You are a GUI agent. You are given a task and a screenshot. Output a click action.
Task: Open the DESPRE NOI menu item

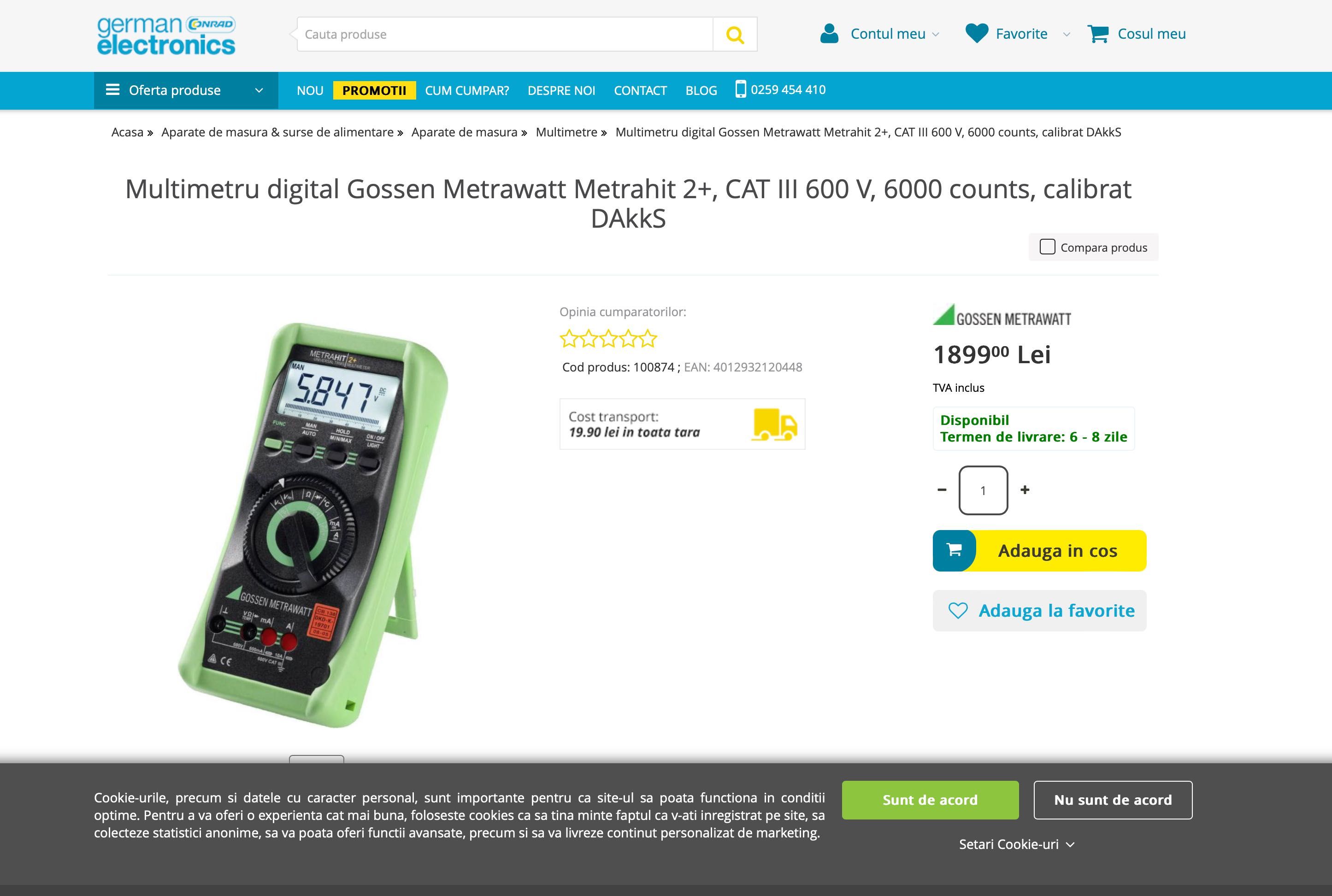click(x=561, y=90)
